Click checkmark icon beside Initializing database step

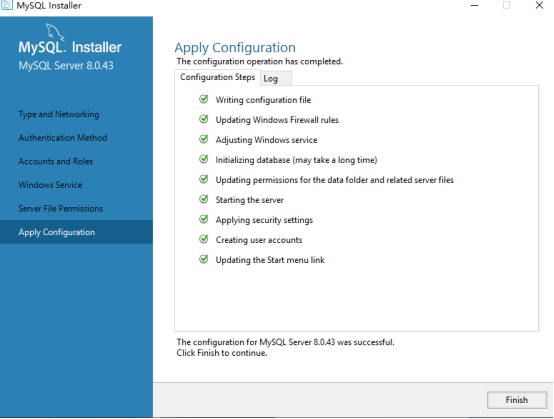pyautogui.click(x=204, y=159)
